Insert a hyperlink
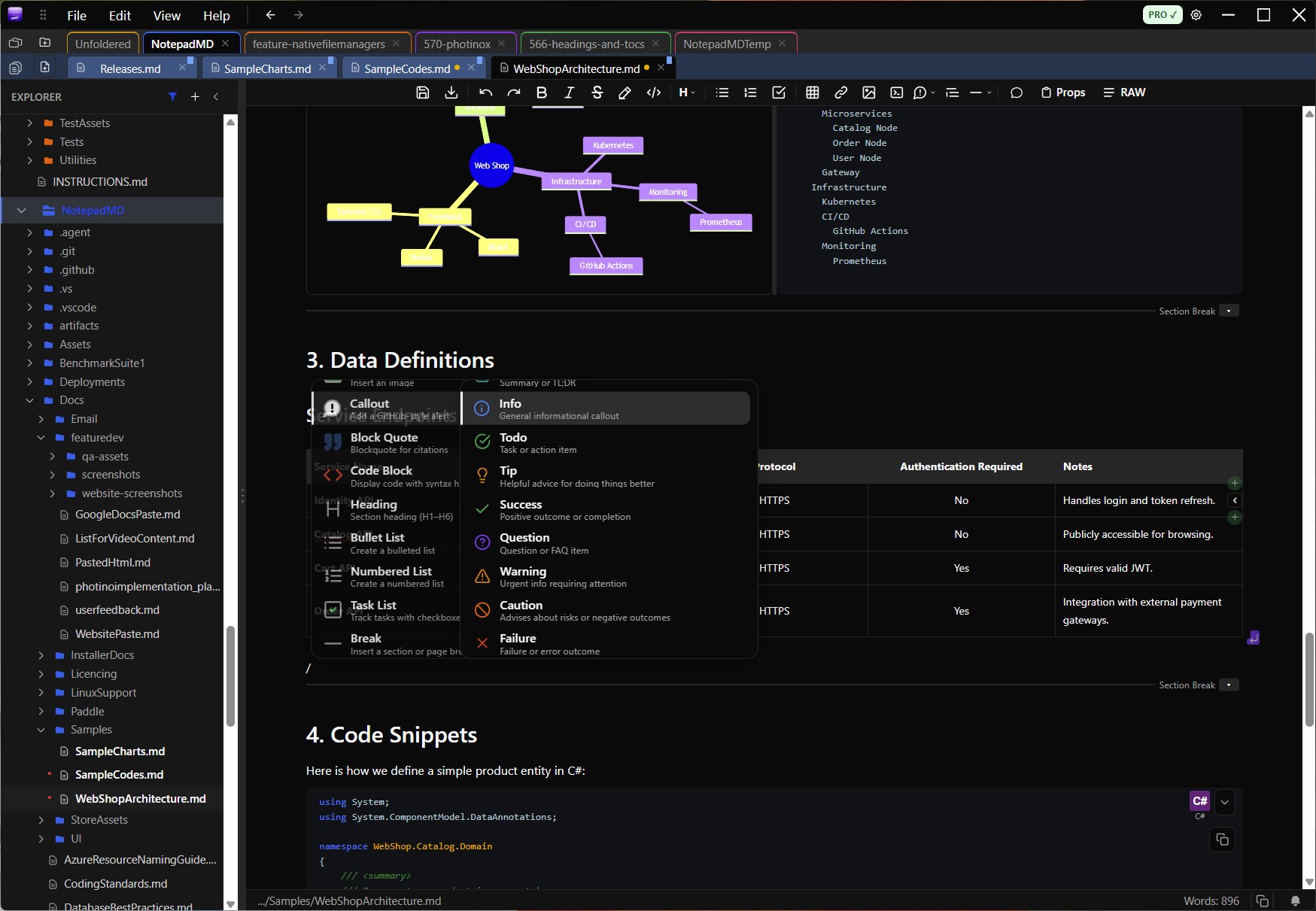Image resolution: width=1316 pixels, height=911 pixels. pos(841,93)
